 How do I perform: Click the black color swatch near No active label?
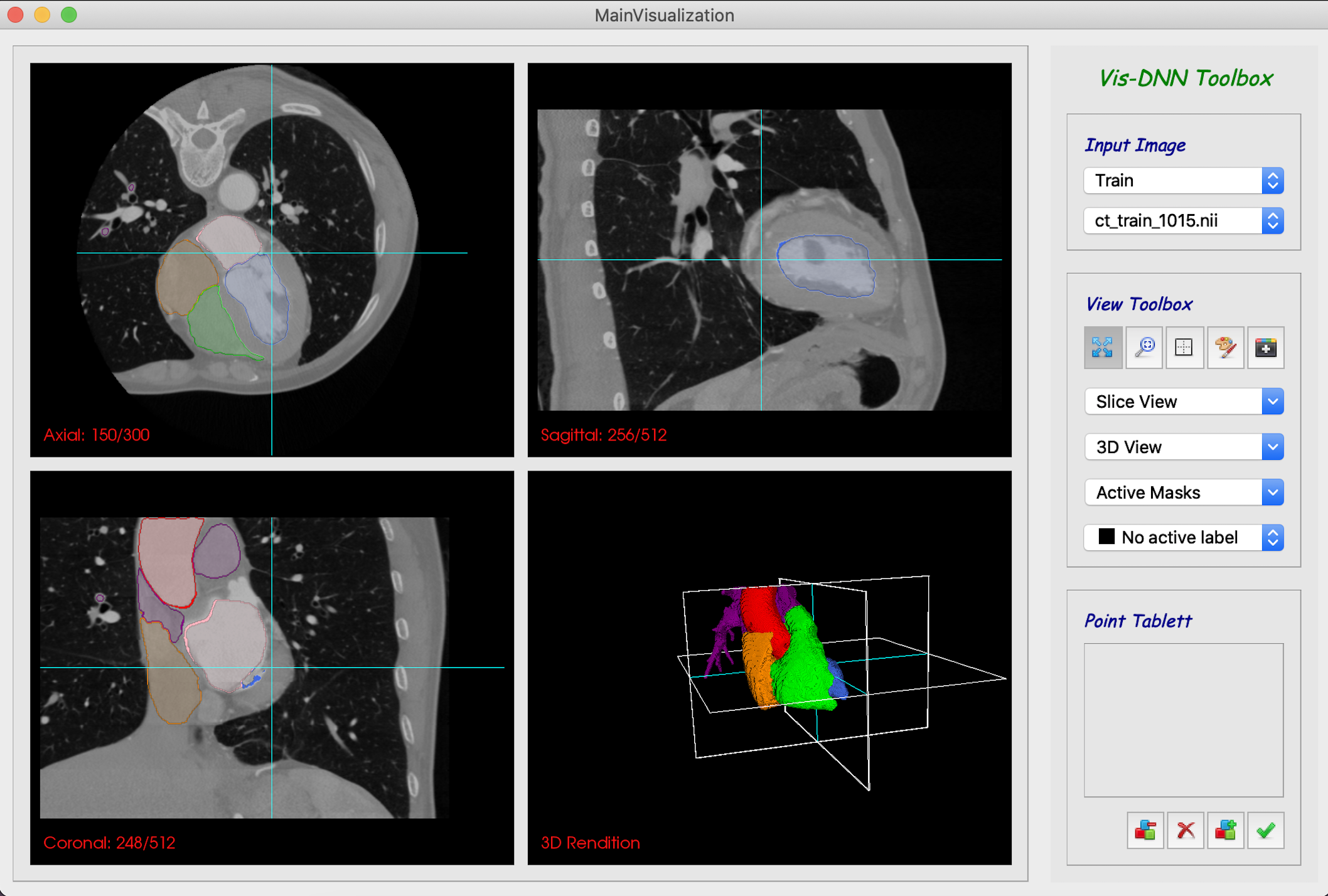point(1105,537)
